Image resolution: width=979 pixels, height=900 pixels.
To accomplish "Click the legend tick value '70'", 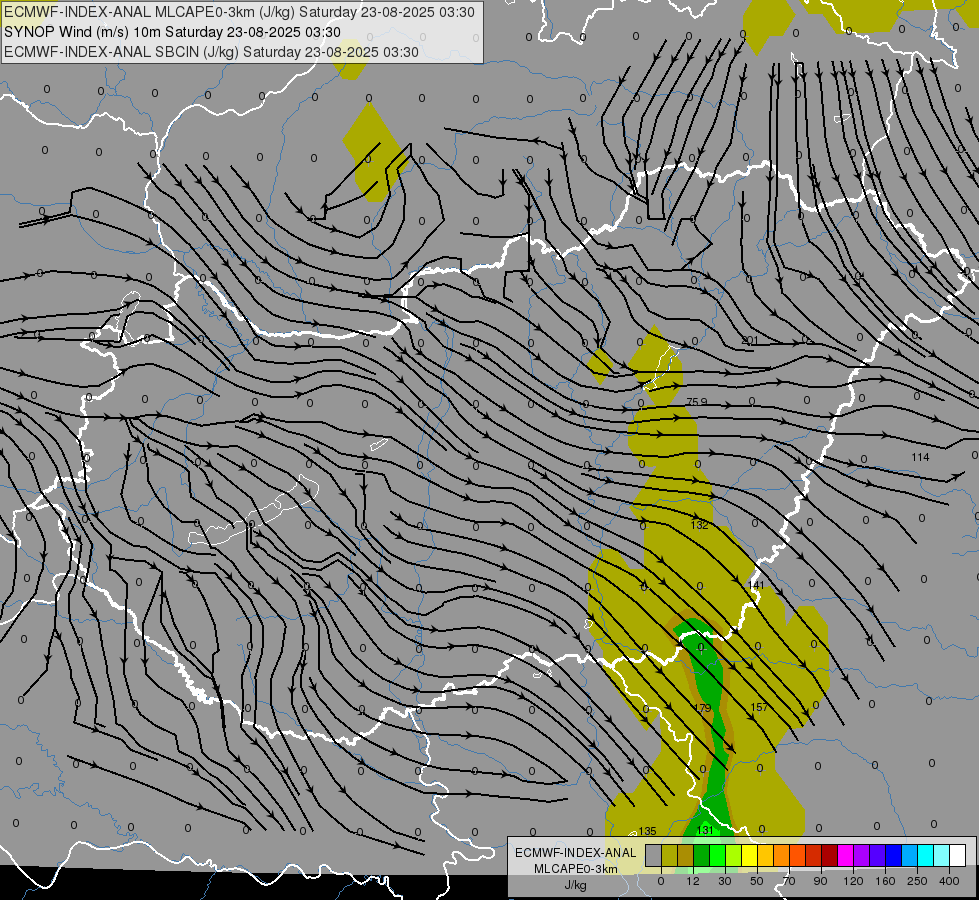I will click(x=789, y=881).
